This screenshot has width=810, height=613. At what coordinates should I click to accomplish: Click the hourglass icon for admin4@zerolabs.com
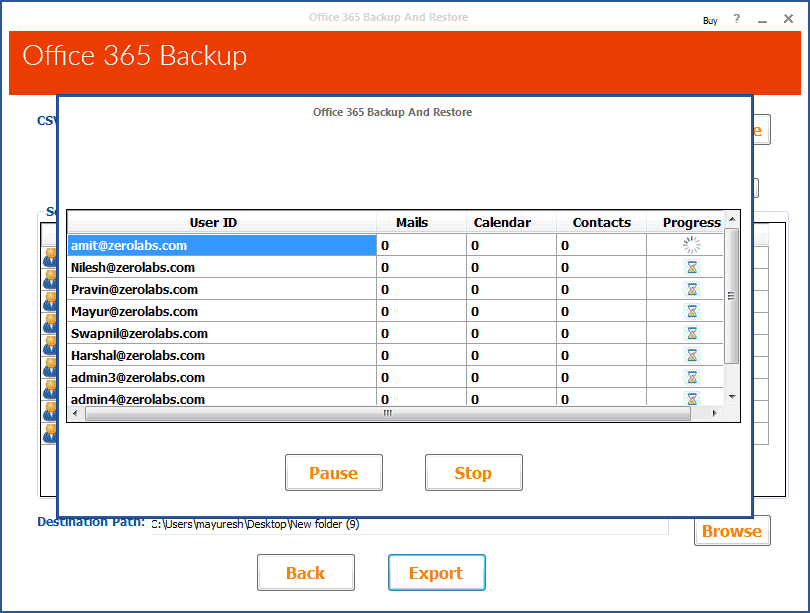pyautogui.click(x=692, y=399)
